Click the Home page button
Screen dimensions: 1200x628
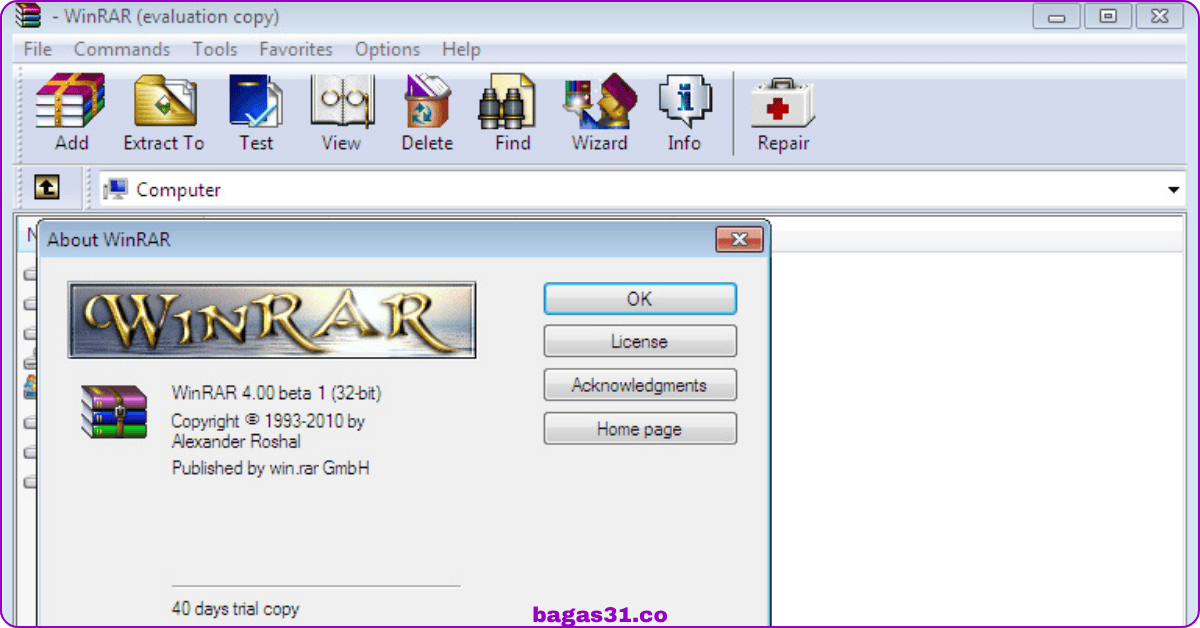640,429
